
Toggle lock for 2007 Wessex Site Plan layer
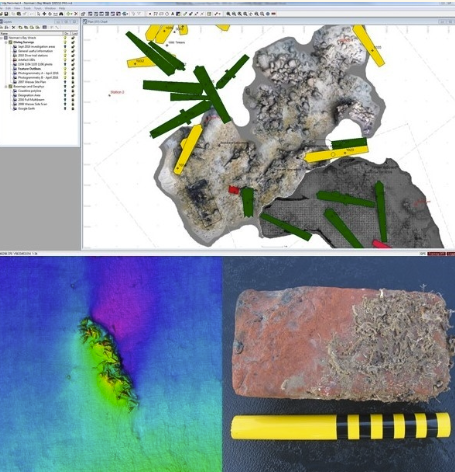(x=73, y=82)
